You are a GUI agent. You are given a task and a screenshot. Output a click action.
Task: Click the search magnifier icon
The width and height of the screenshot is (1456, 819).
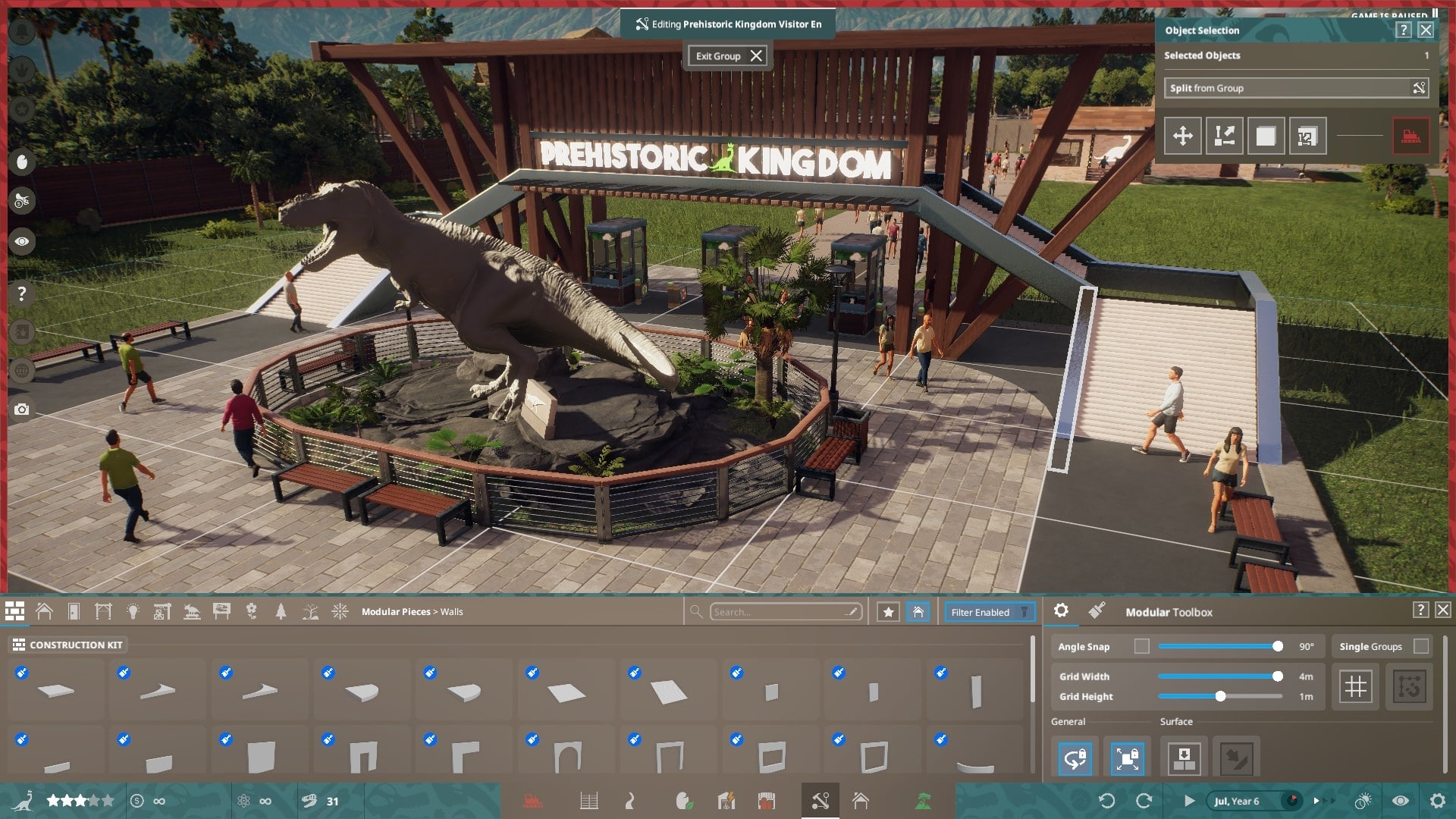coord(695,611)
